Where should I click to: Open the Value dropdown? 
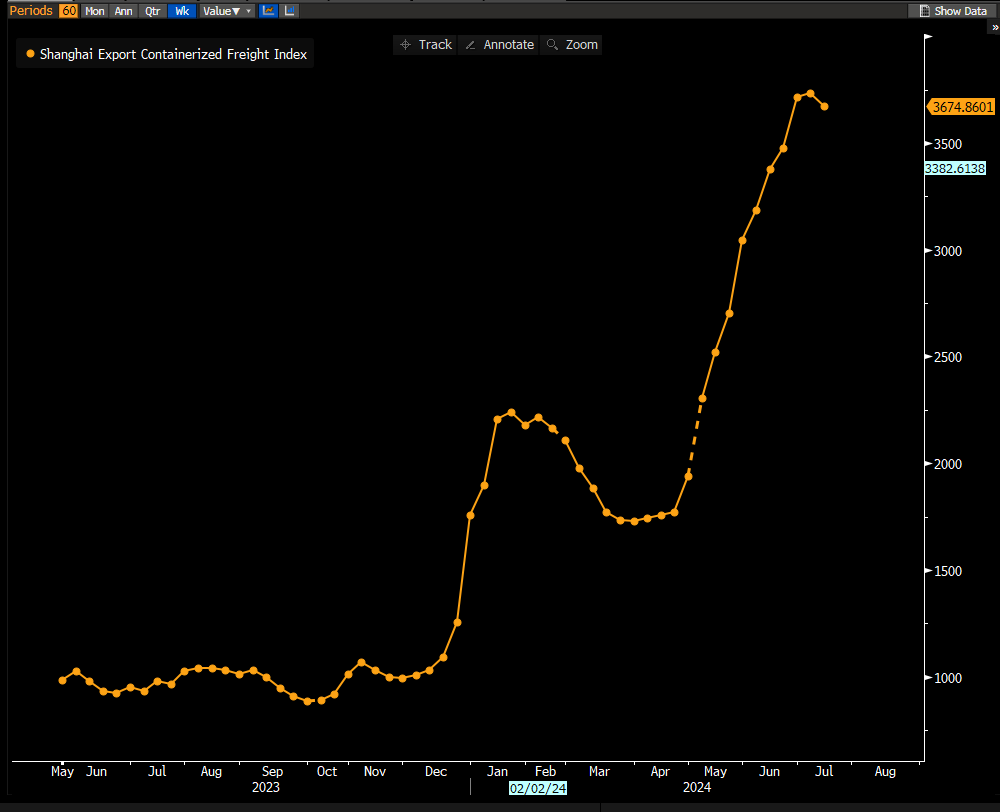pos(221,11)
